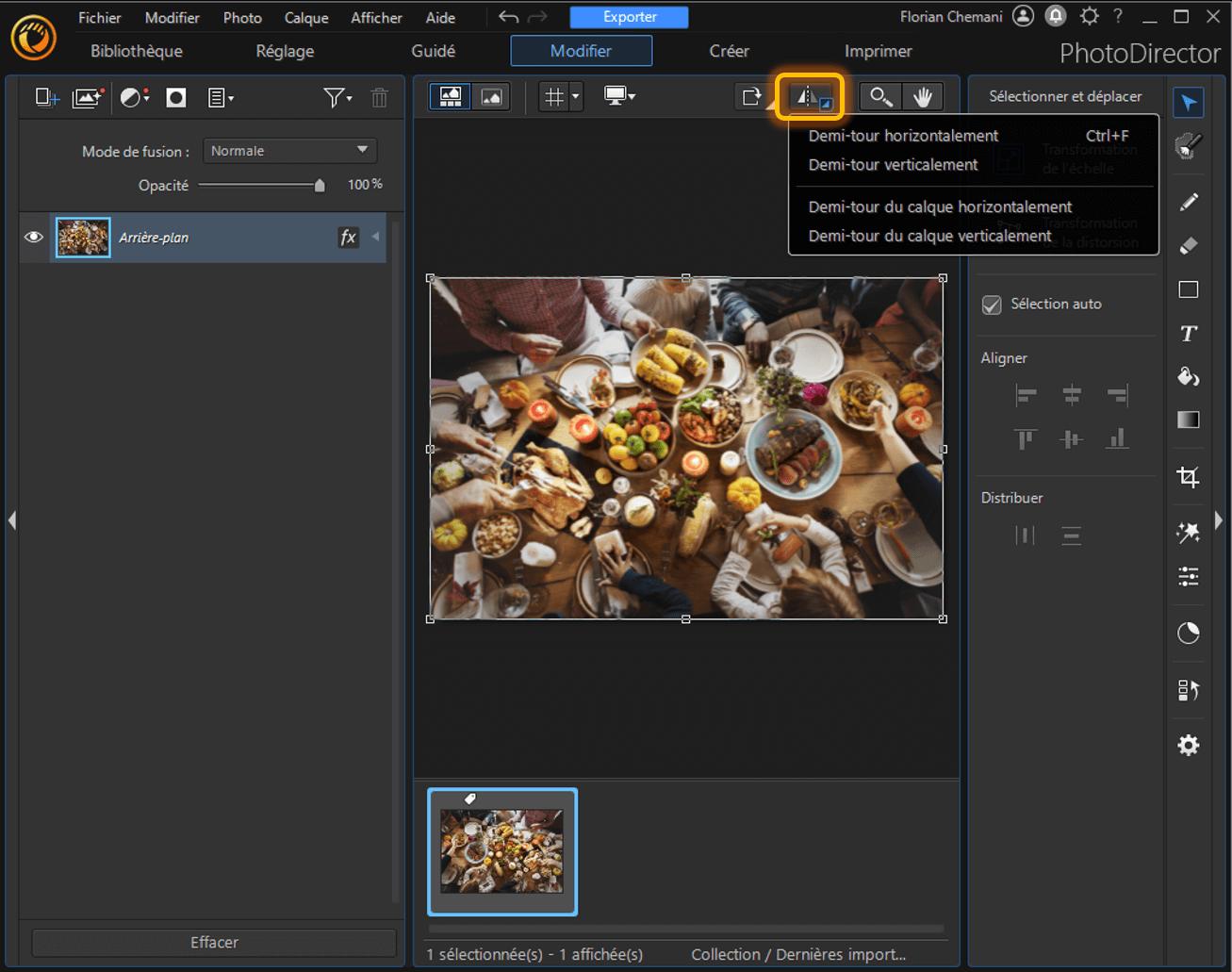Image resolution: width=1232 pixels, height=972 pixels.
Task: Pick the Gradient tool
Action: point(1188,420)
